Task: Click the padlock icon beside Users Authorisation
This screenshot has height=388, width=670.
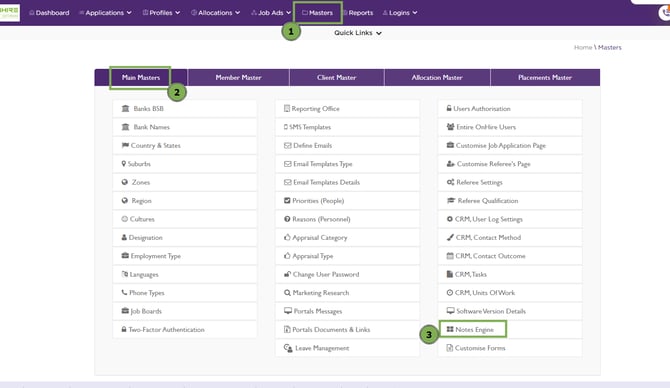Action: 449,109
